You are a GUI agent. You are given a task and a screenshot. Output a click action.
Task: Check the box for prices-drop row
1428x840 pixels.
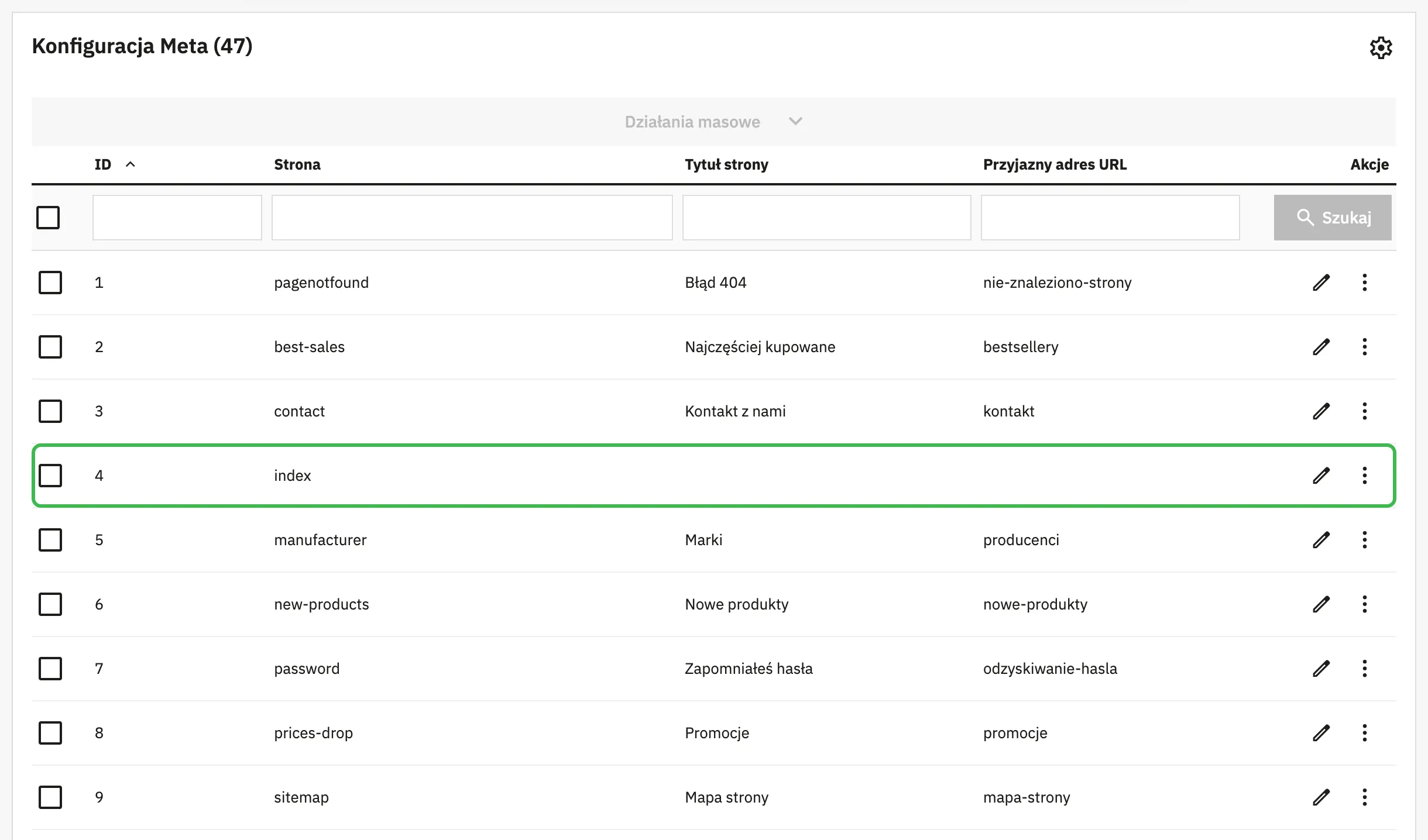pyautogui.click(x=50, y=733)
